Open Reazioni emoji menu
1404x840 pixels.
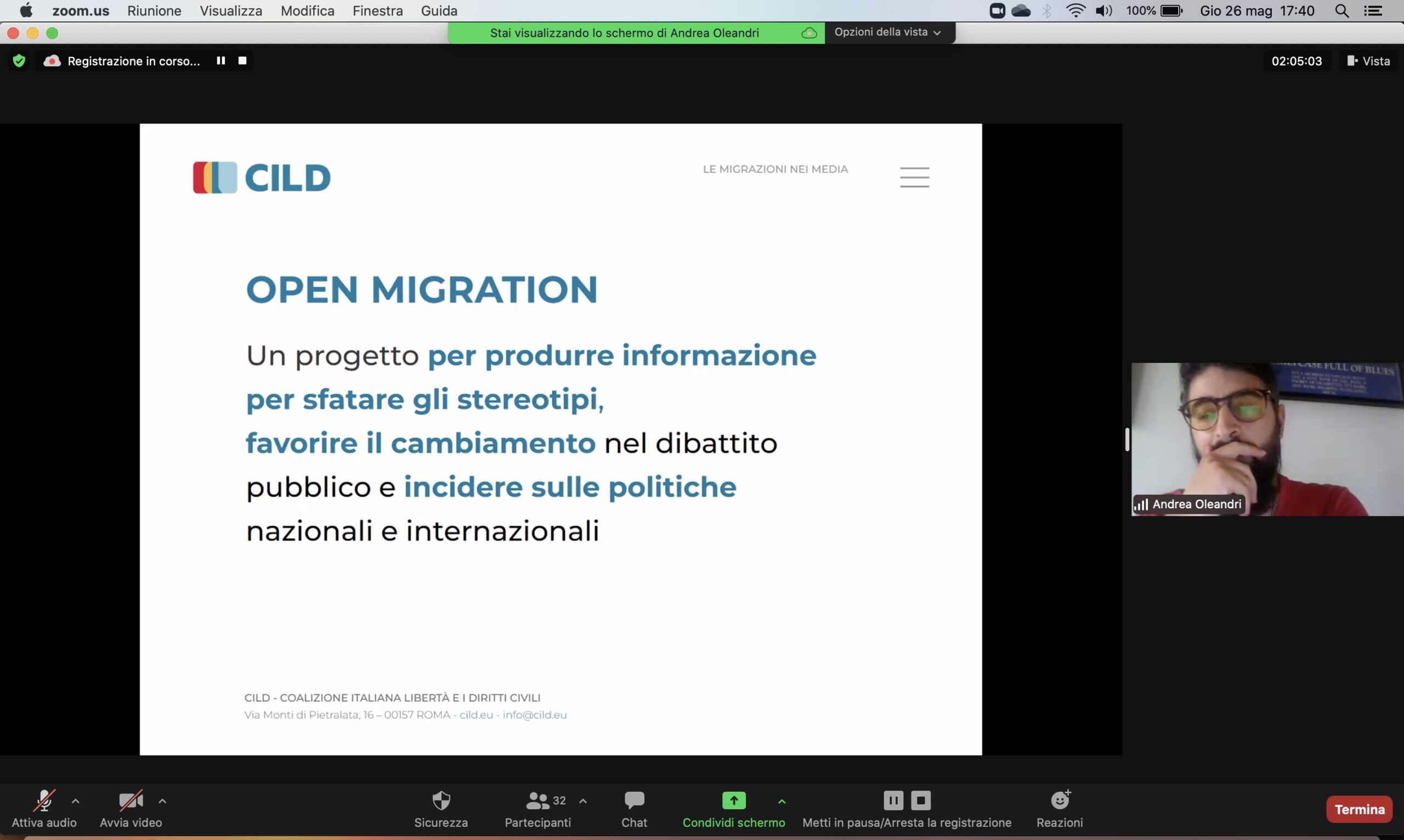1060,809
